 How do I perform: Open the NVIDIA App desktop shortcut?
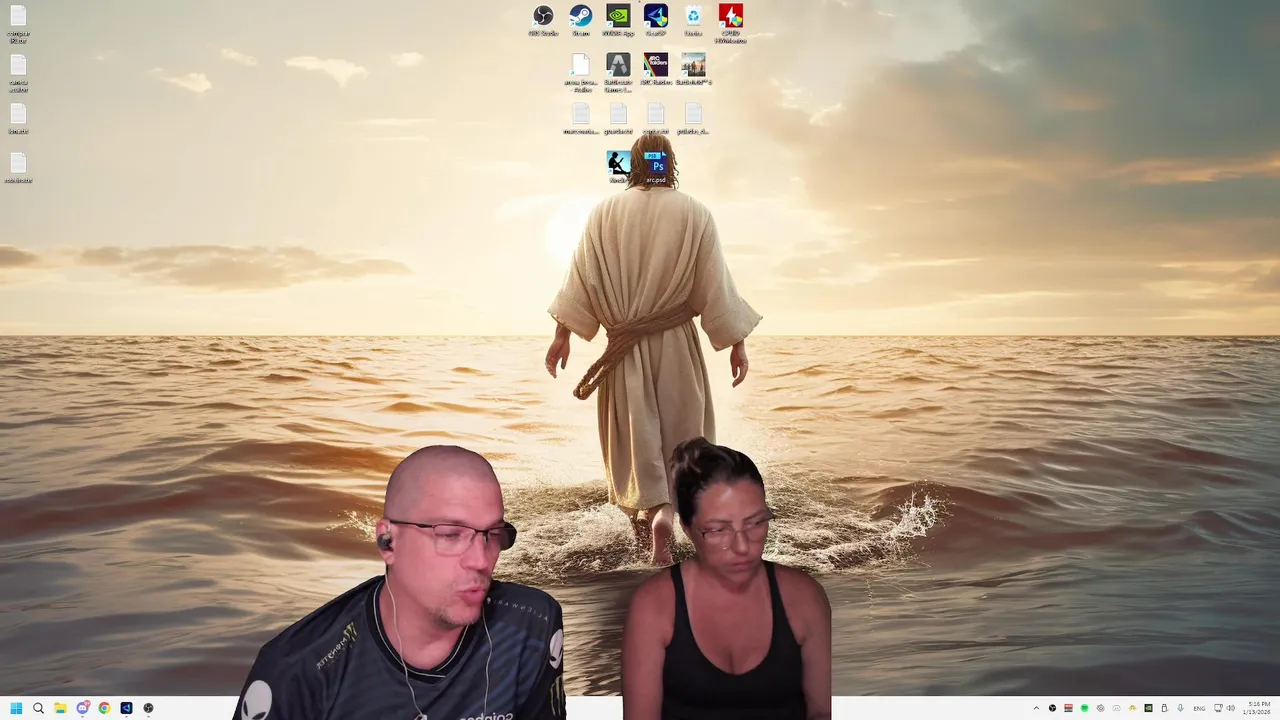618,21
